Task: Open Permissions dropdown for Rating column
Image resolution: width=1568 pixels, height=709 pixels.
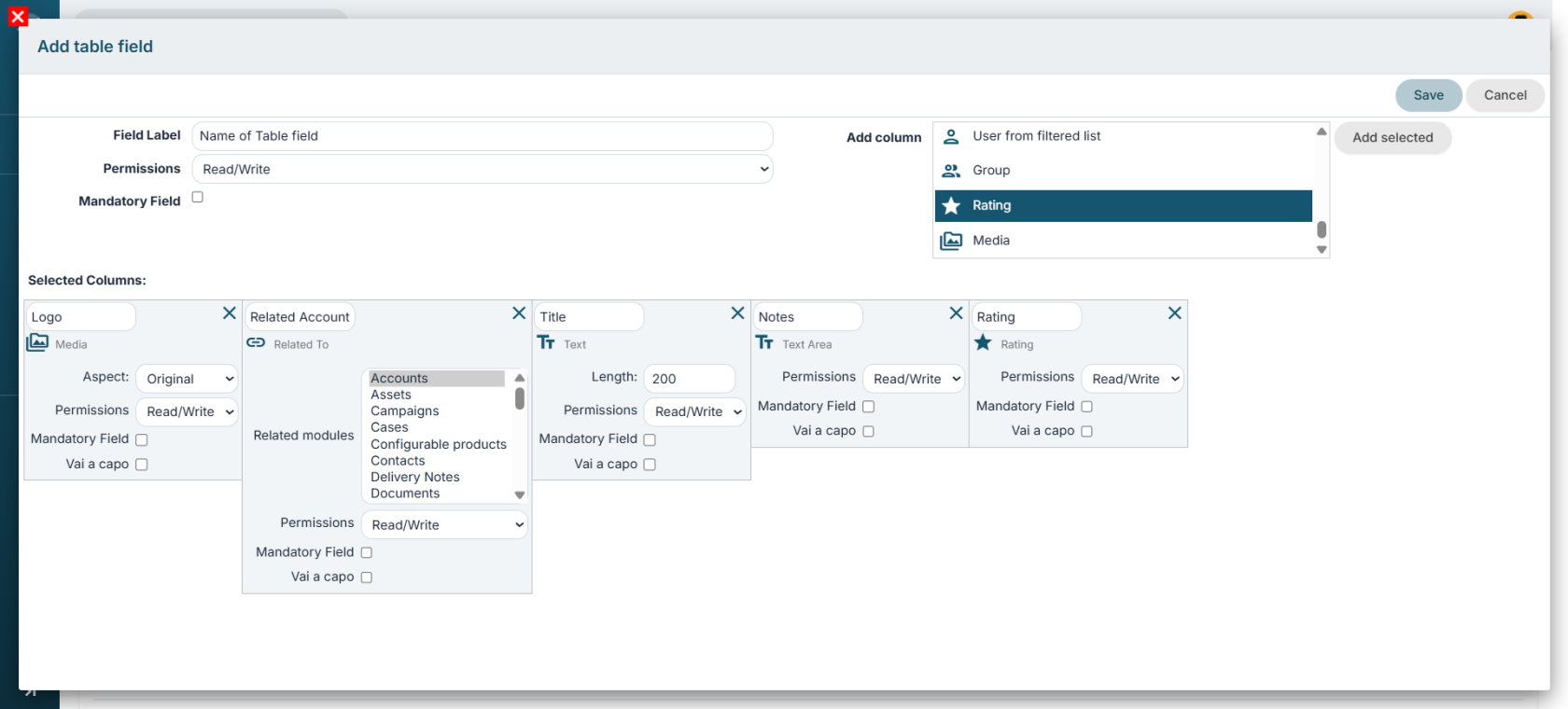Action: [1131, 379]
